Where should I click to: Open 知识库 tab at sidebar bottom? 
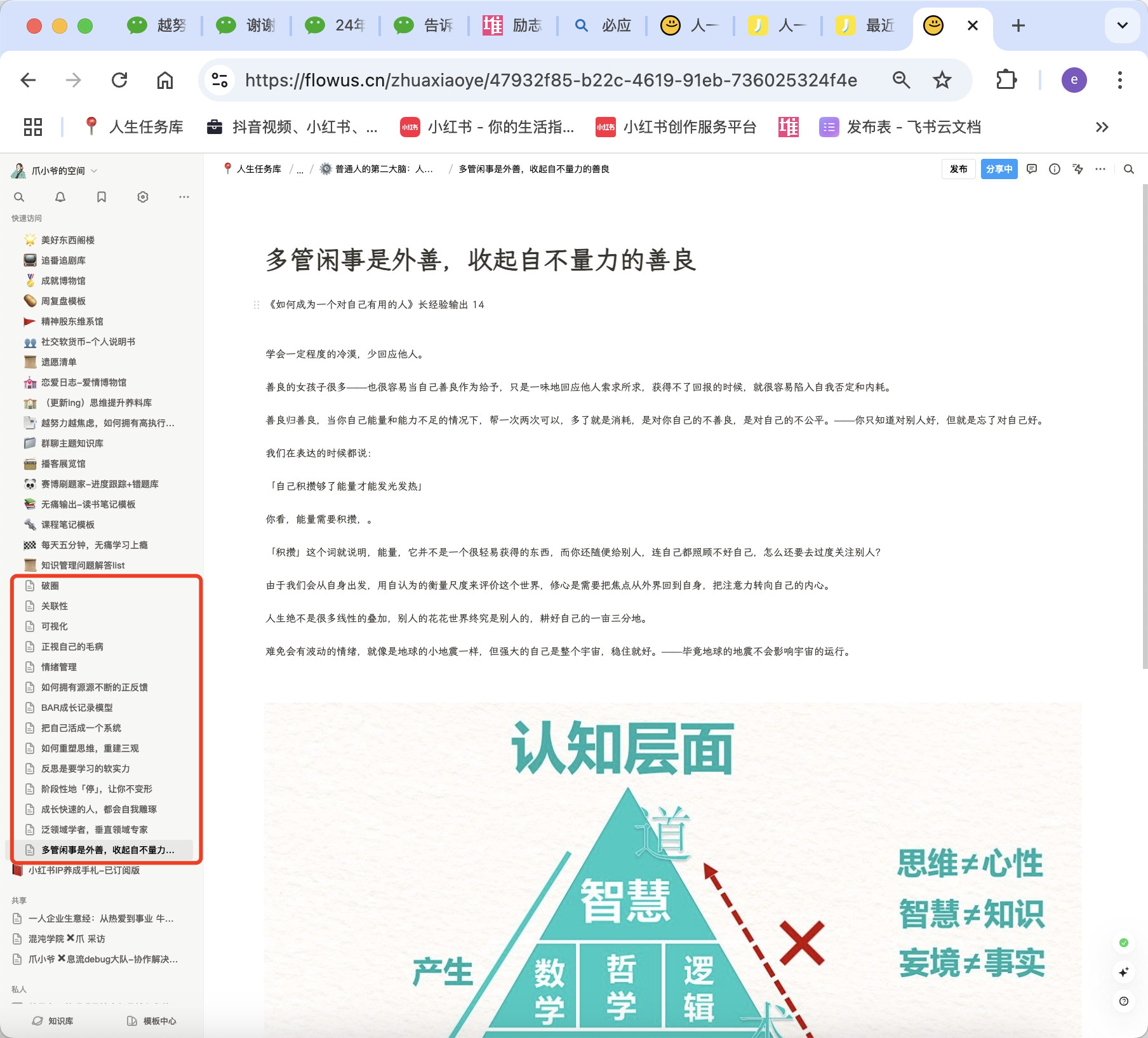pos(53,1021)
